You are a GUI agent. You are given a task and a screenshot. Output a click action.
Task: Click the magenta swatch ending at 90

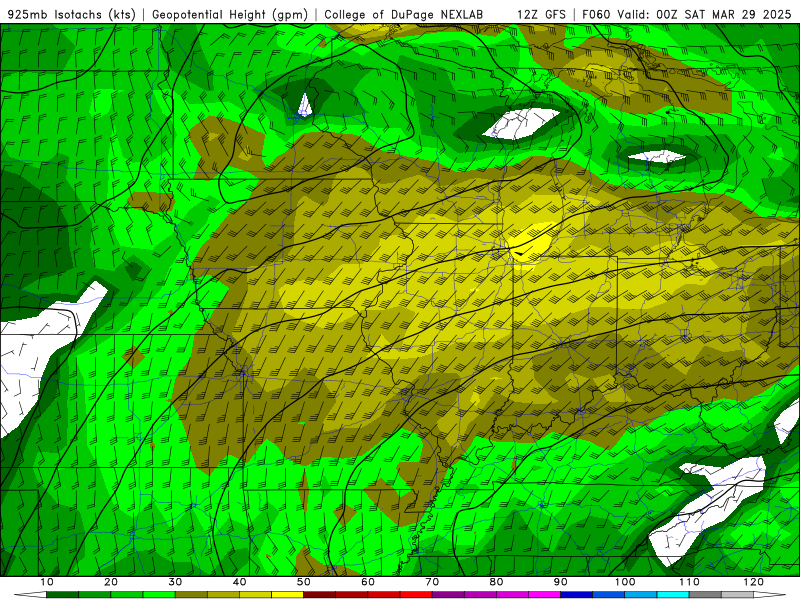click(545, 595)
